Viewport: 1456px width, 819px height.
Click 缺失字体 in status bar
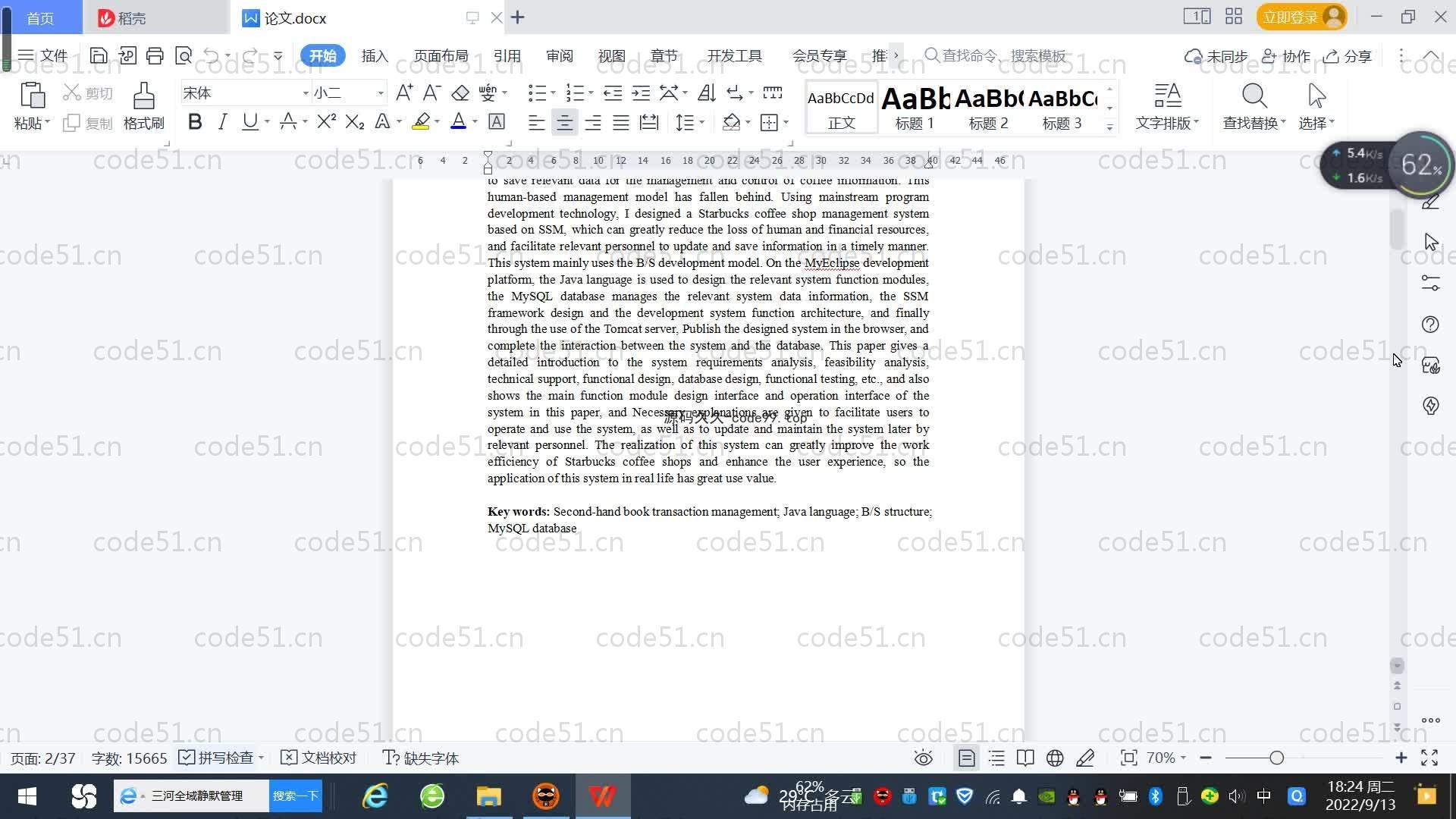coord(421,758)
